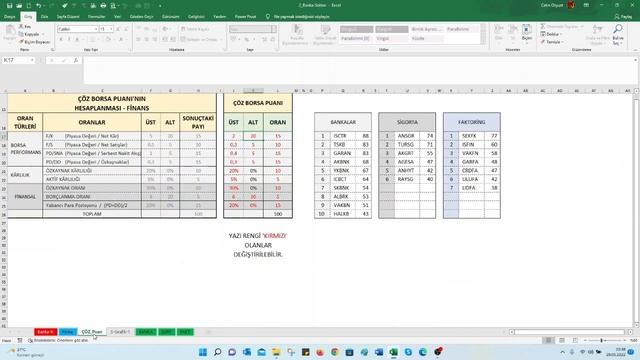
Task: Open Skype from the taskbar
Action: coord(408,352)
